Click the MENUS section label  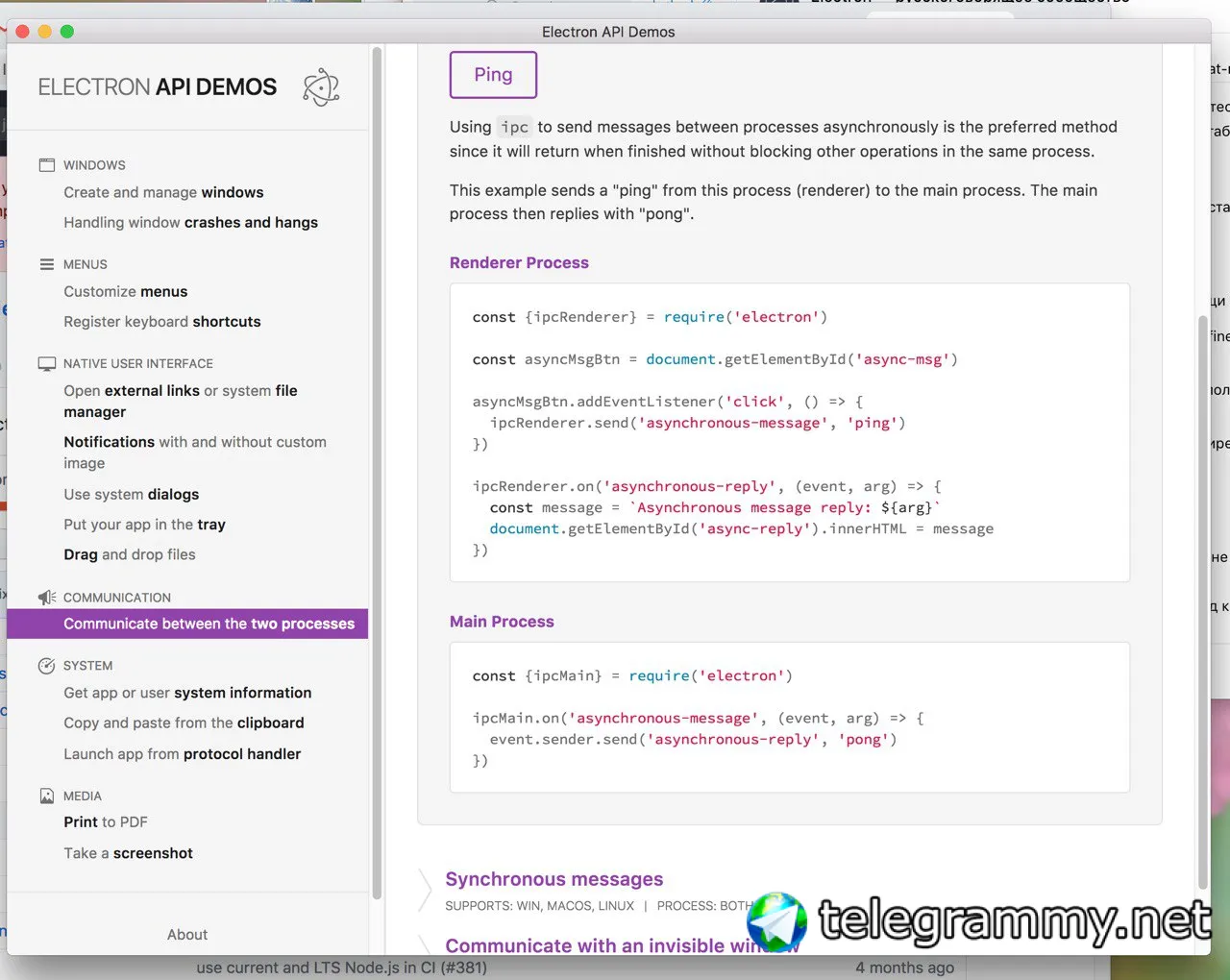pyautogui.click(x=86, y=264)
